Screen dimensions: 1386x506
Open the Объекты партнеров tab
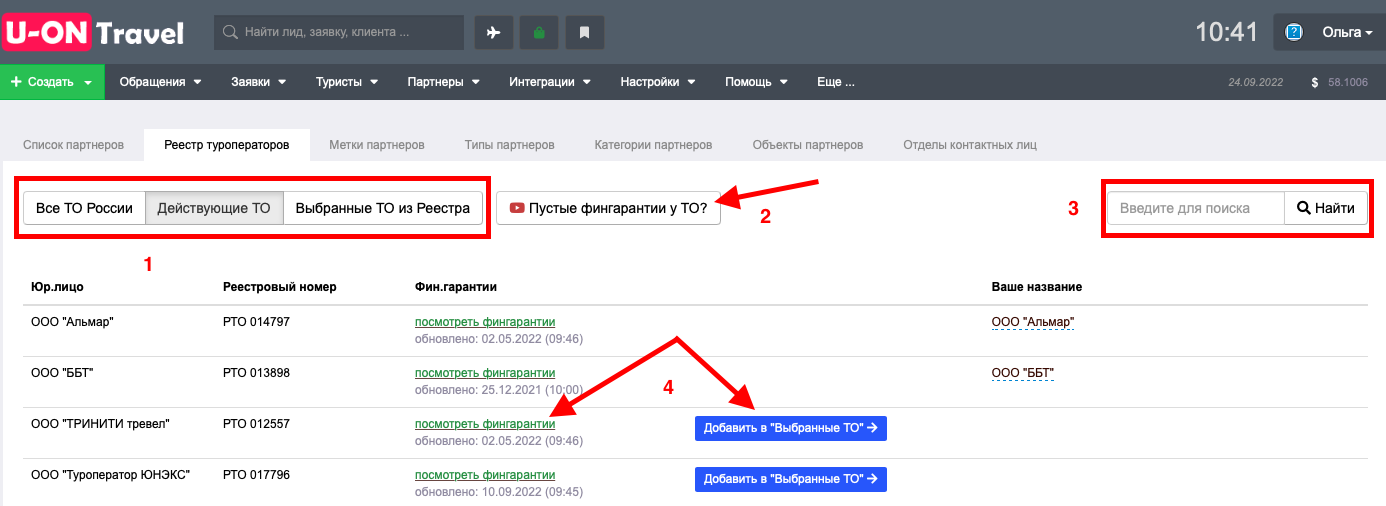[808, 145]
